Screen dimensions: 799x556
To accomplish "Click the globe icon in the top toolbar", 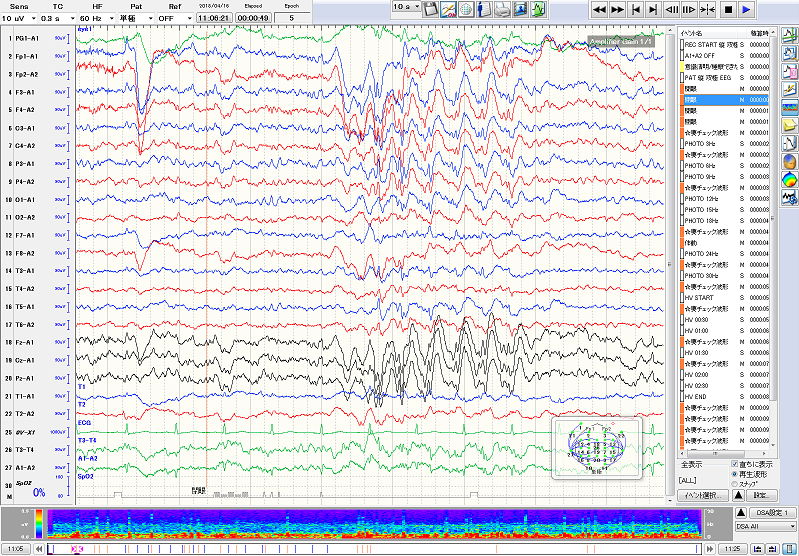I will click(x=466, y=8).
